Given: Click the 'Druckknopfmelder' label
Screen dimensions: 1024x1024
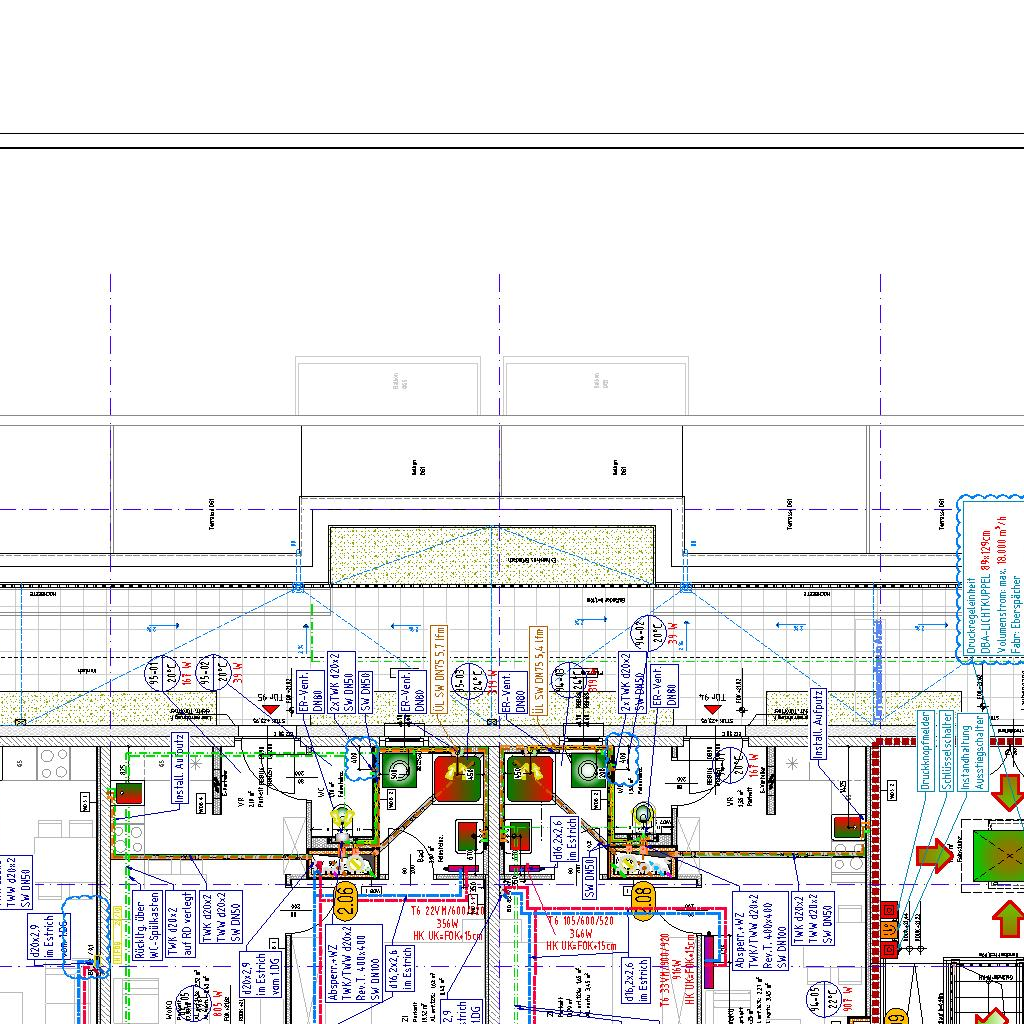Looking at the screenshot, I should pos(925,750).
